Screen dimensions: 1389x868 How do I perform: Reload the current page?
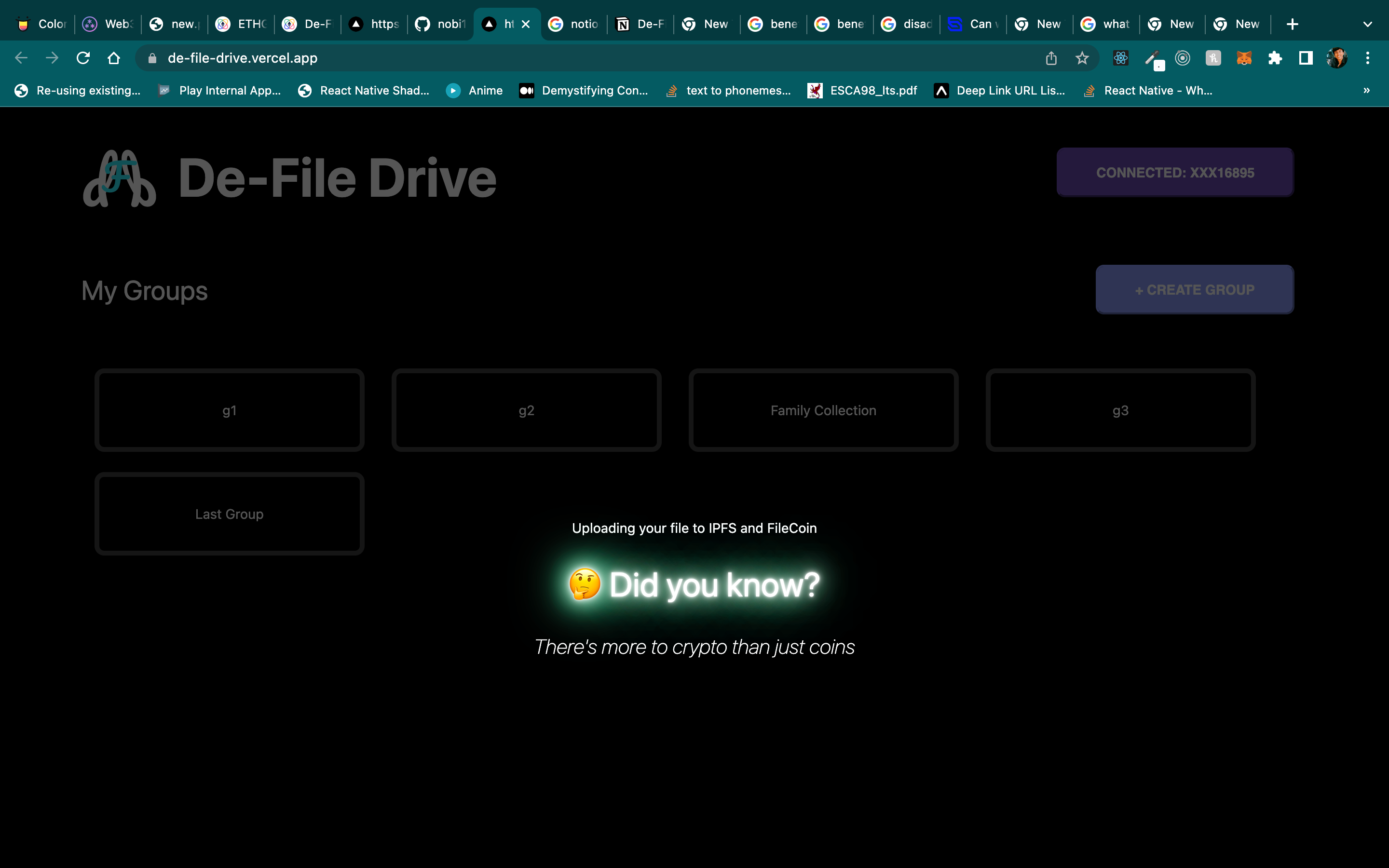click(83, 58)
